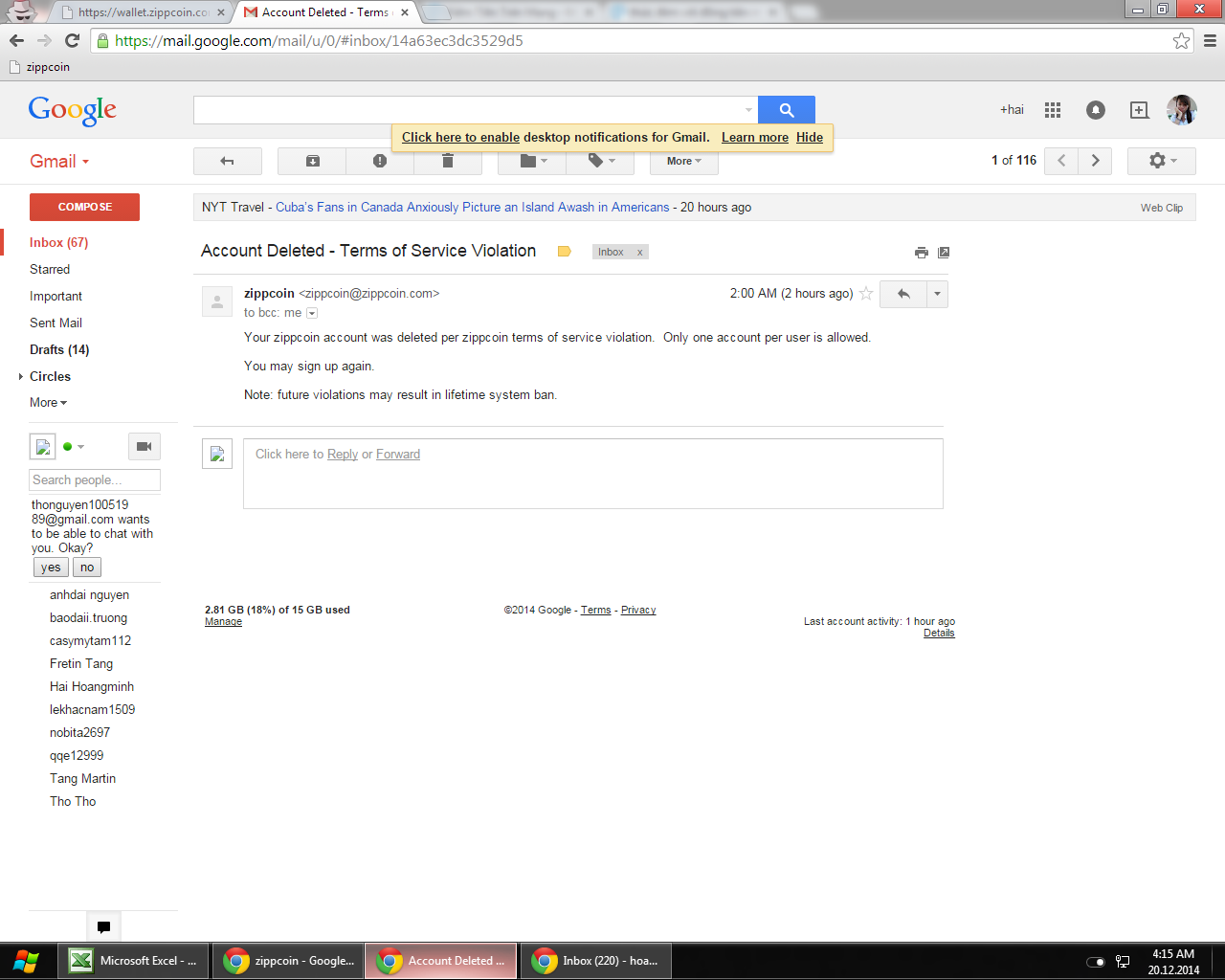The image size is (1225, 980).
Task: Open the Google apps launcher grid
Action: click(x=1052, y=109)
